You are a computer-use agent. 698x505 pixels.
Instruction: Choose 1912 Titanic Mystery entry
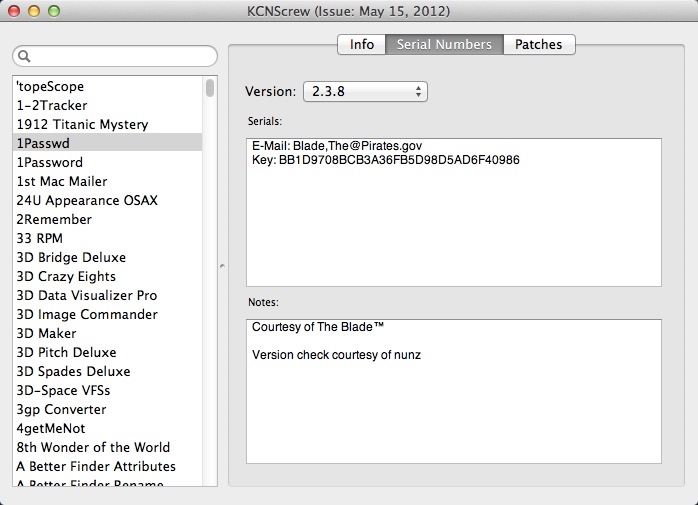(107, 124)
